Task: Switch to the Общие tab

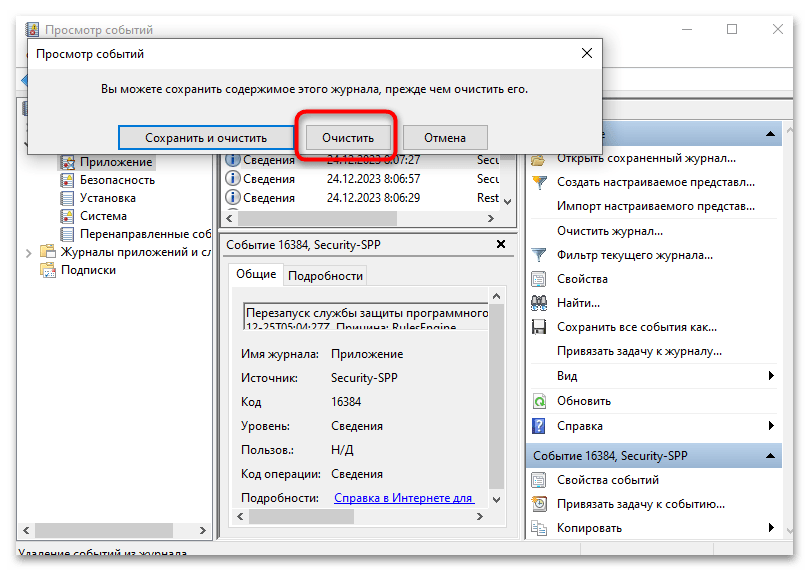Action: coord(256,274)
